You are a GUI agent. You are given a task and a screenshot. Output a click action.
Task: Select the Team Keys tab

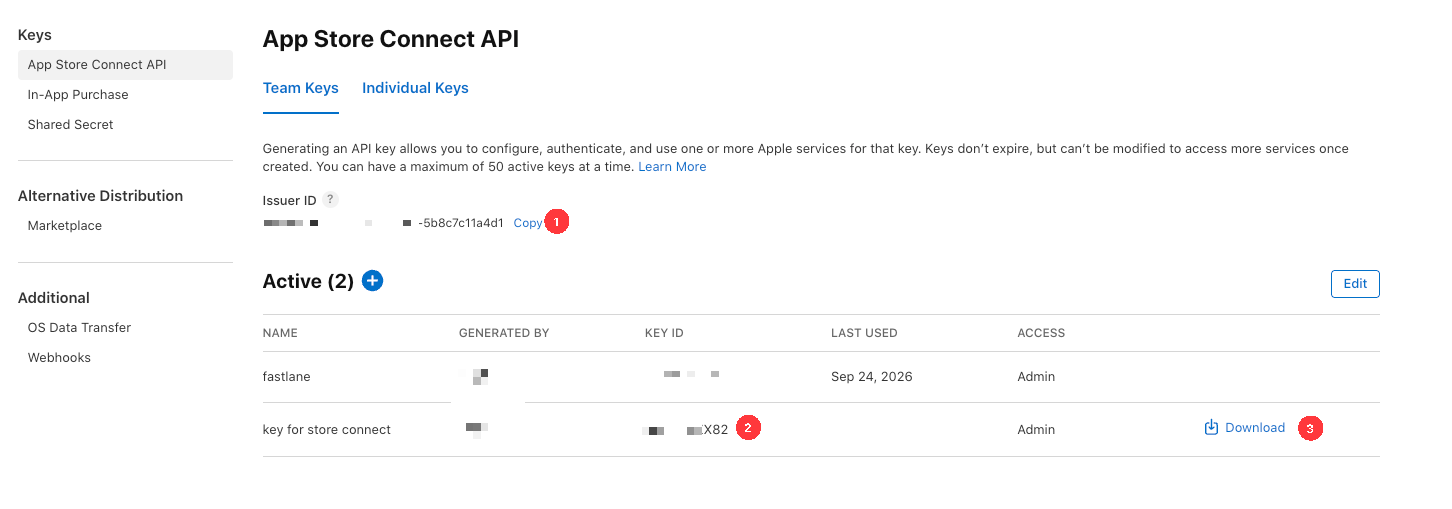click(x=301, y=88)
